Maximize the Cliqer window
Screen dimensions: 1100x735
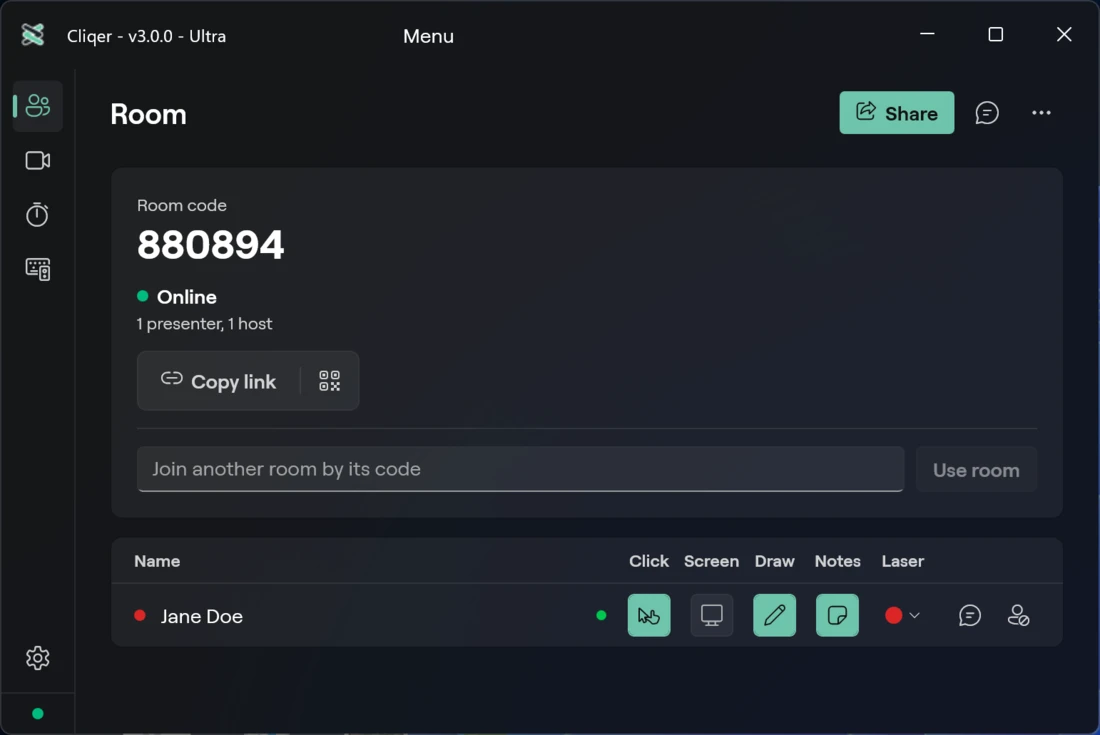(995, 34)
